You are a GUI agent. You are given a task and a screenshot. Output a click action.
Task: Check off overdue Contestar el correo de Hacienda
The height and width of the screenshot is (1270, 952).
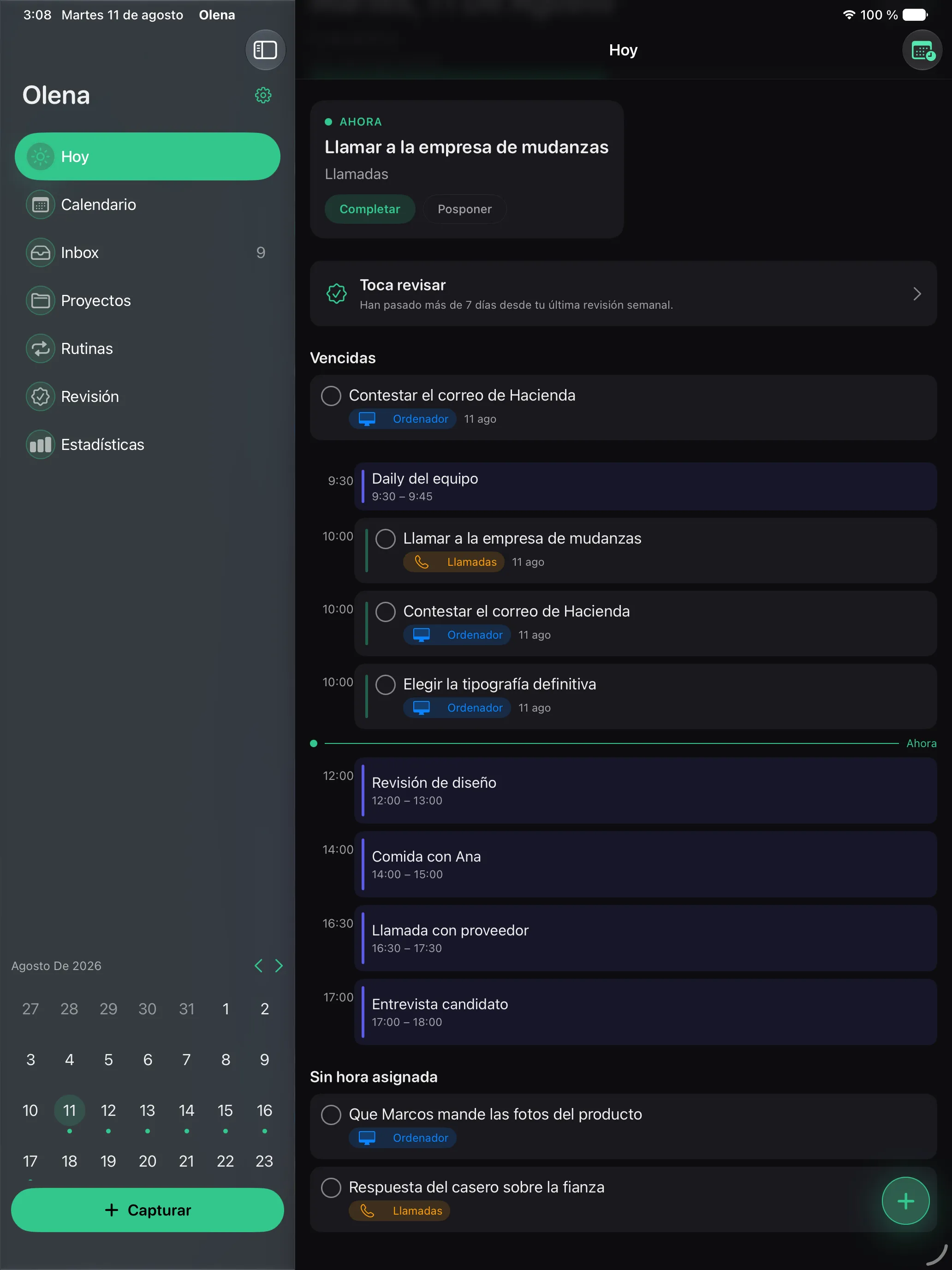(x=331, y=395)
